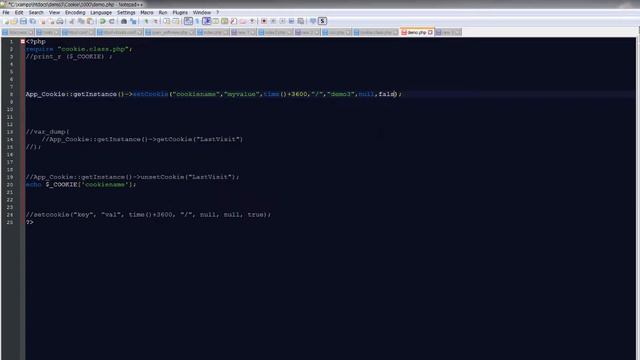Toggle indent guide toolbar button
The width and height of the screenshot is (640, 360).
click(206, 21)
